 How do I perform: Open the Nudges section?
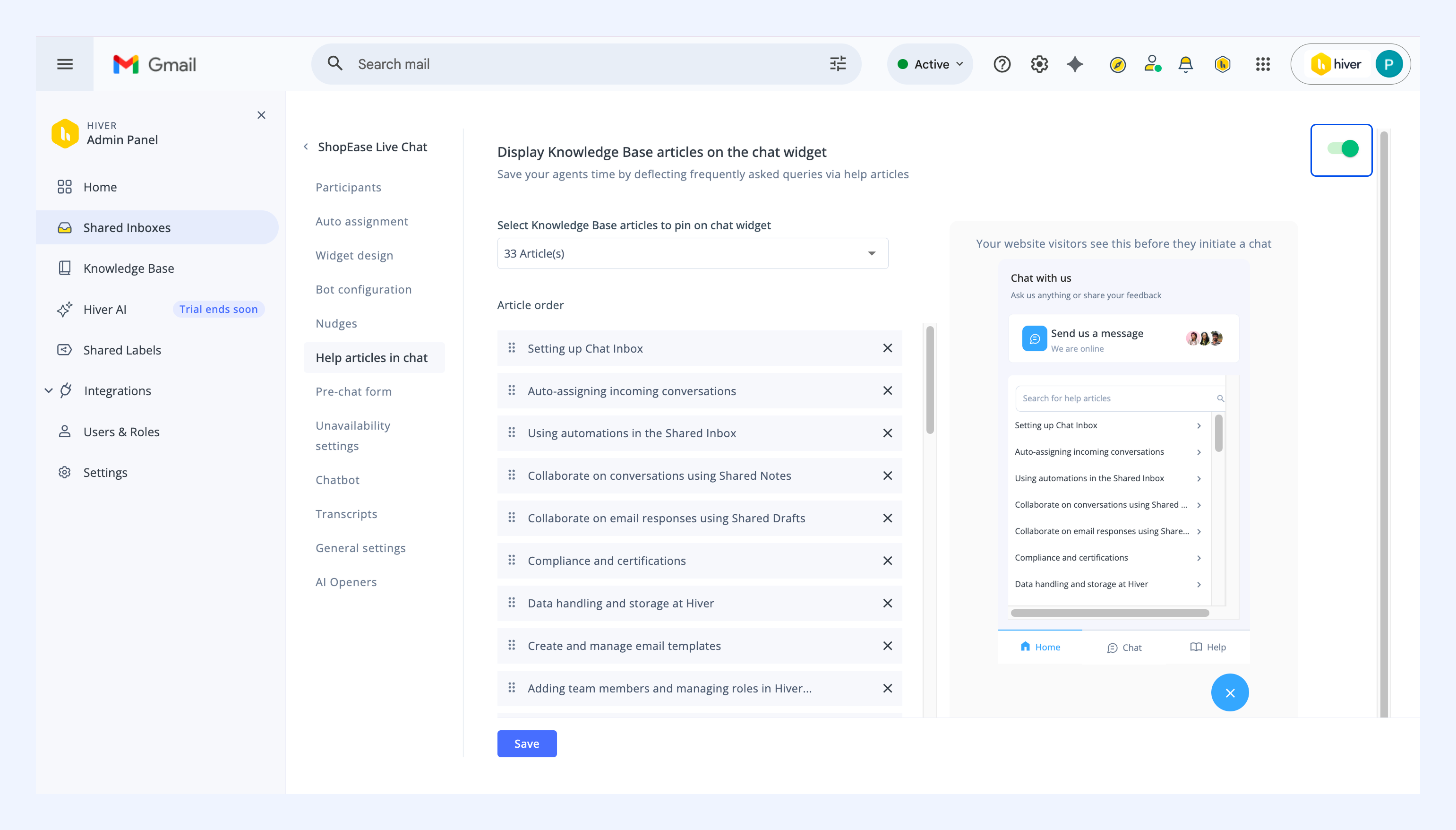pyautogui.click(x=336, y=324)
